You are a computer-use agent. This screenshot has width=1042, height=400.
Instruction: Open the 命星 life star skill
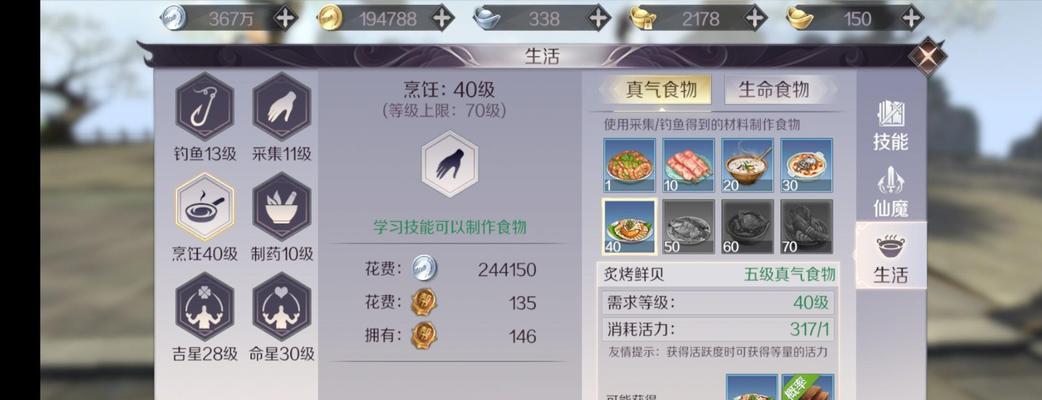281,307
